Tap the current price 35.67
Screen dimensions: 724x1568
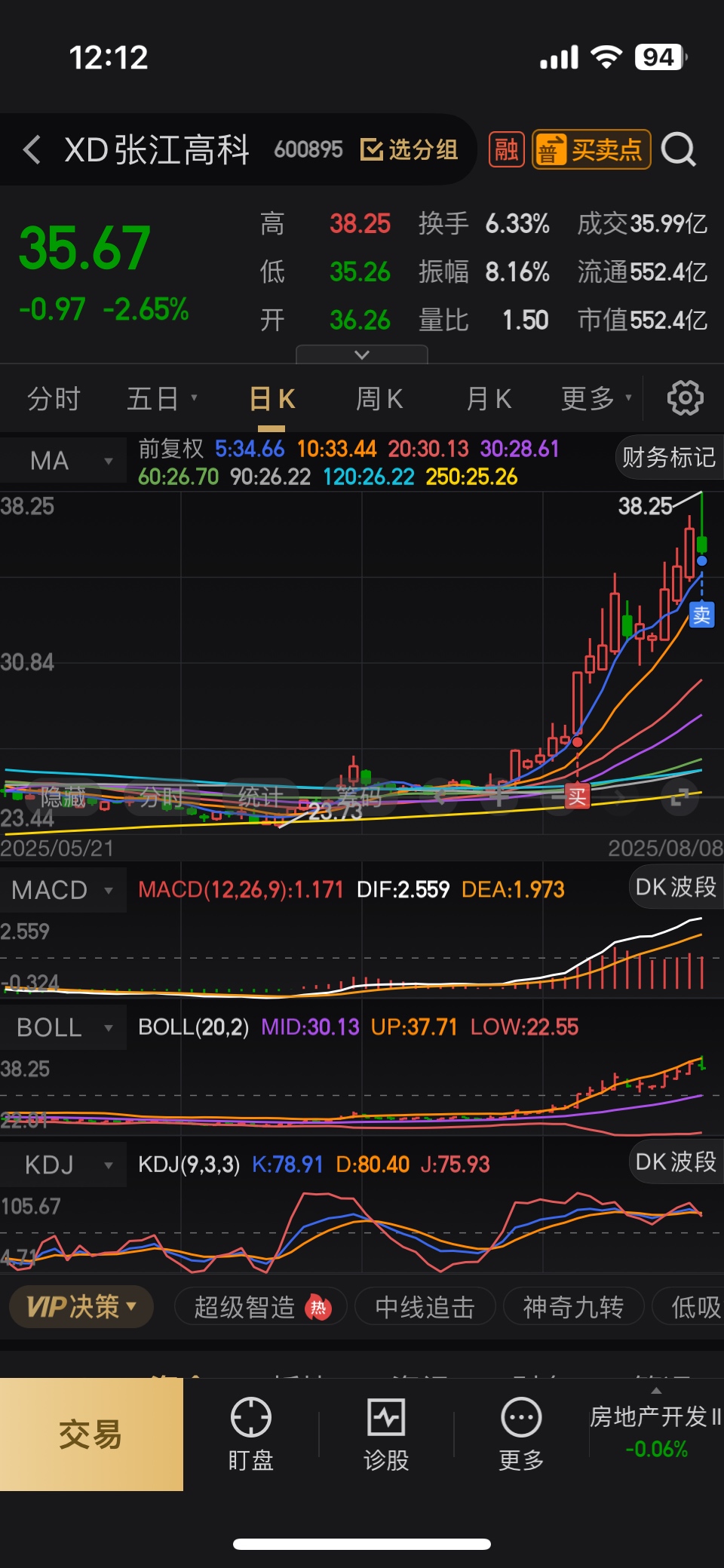tap(84, 248)
